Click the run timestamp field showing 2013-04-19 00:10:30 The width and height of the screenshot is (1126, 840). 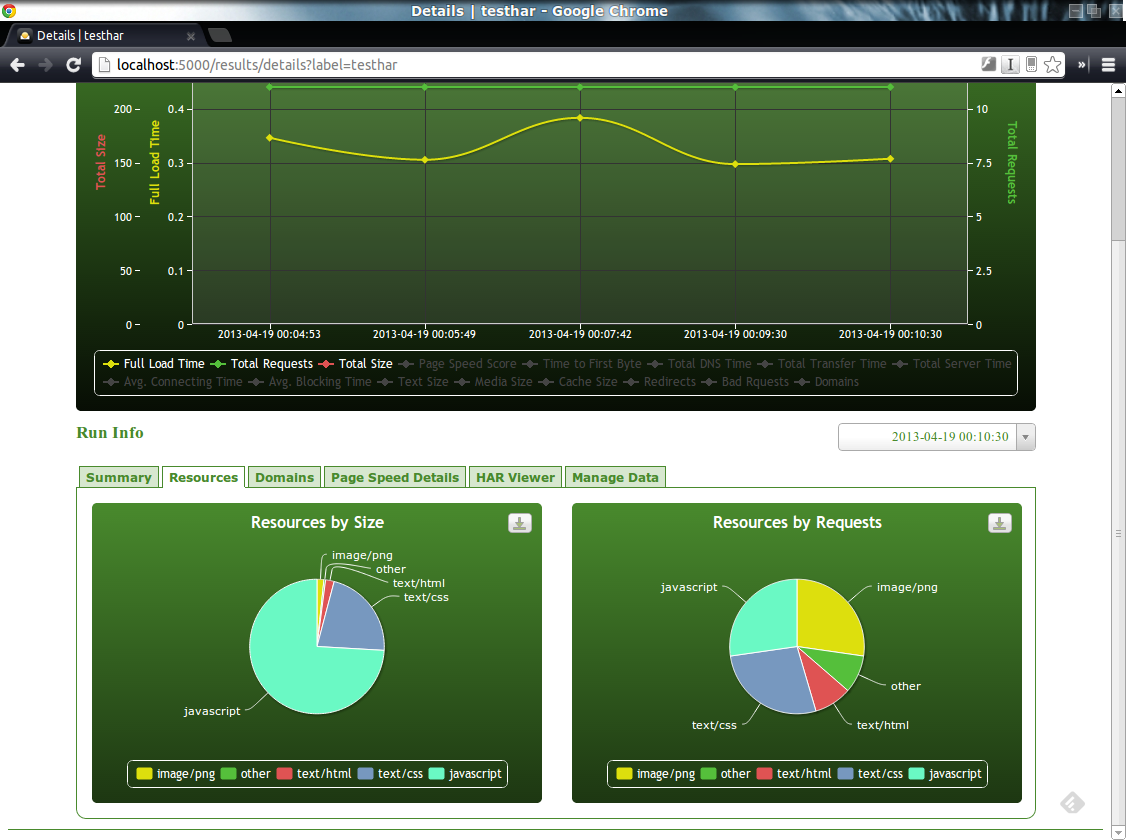pos(927,437)
